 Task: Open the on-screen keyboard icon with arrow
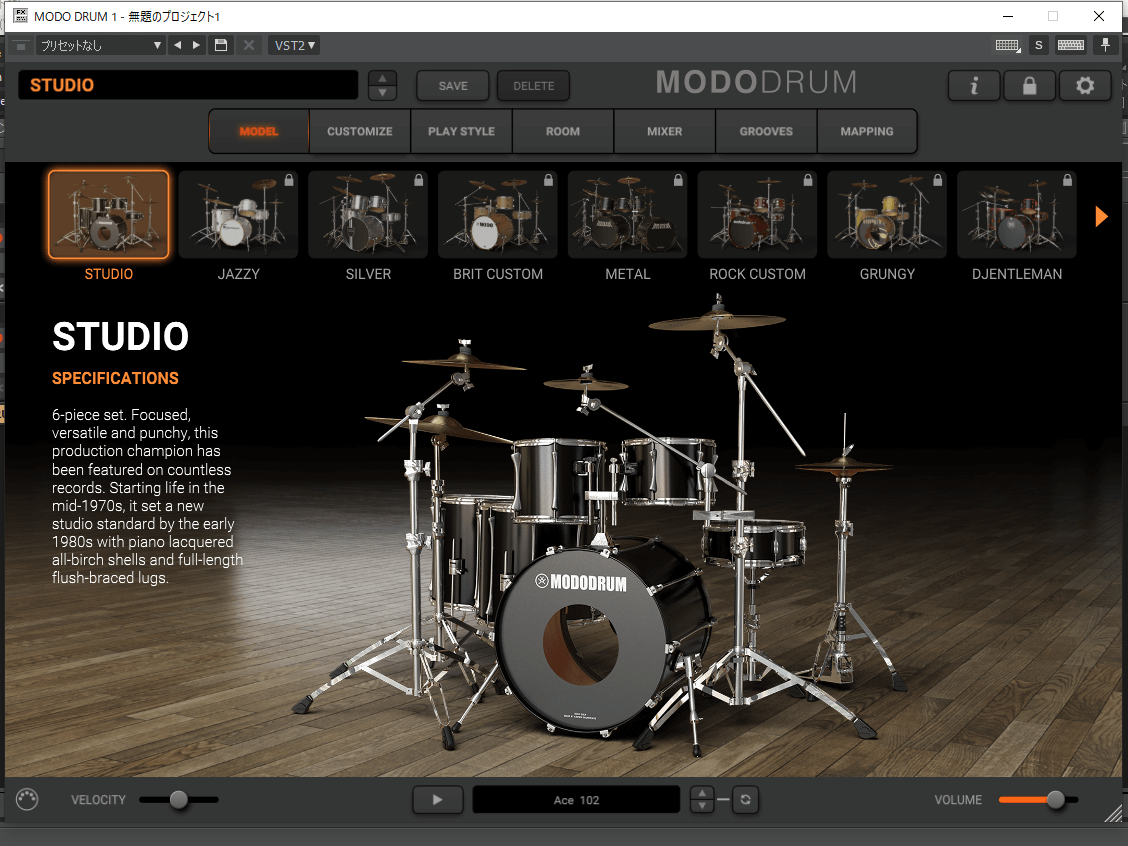(1007, 45)
